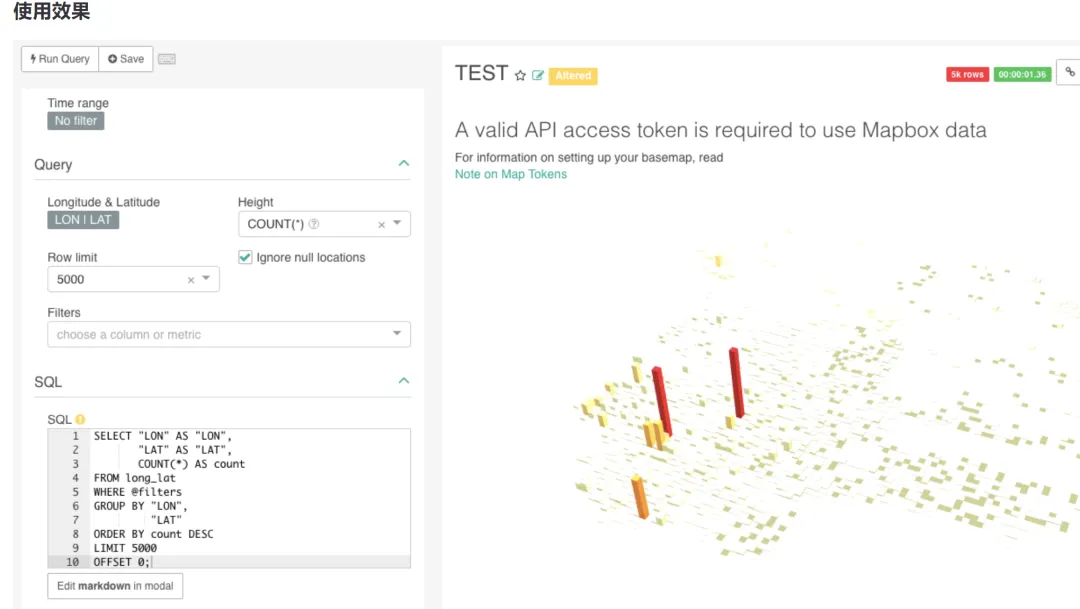Open the Height metric dropdown
Screen dimensions: 1080x609
[397, 224]
